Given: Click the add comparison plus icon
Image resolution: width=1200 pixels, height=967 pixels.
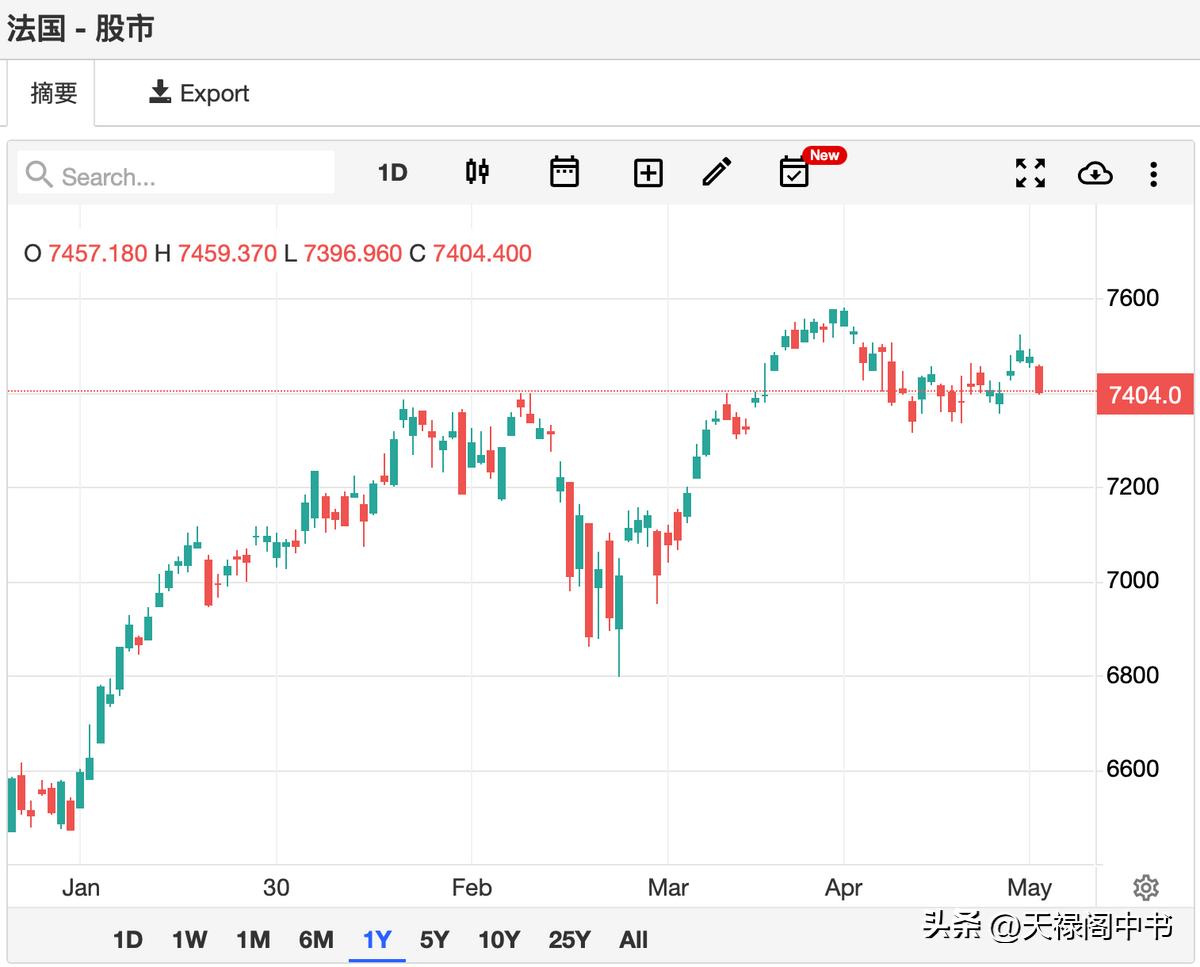Looking at the screenshot, I should coord(648,173).
